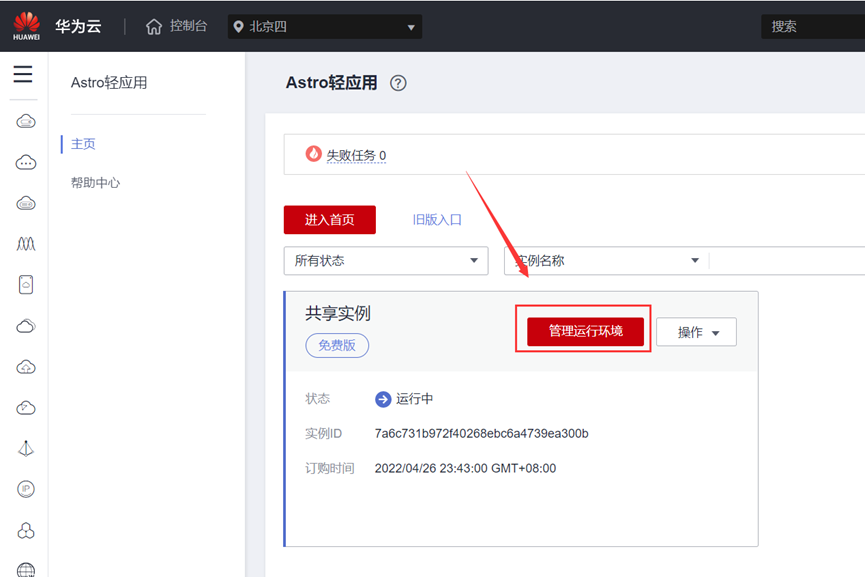Click instance ID 7a6c731b972f40268ebc6a4739ea300b
Screen dimensions: 865x577
coord(482,434)
